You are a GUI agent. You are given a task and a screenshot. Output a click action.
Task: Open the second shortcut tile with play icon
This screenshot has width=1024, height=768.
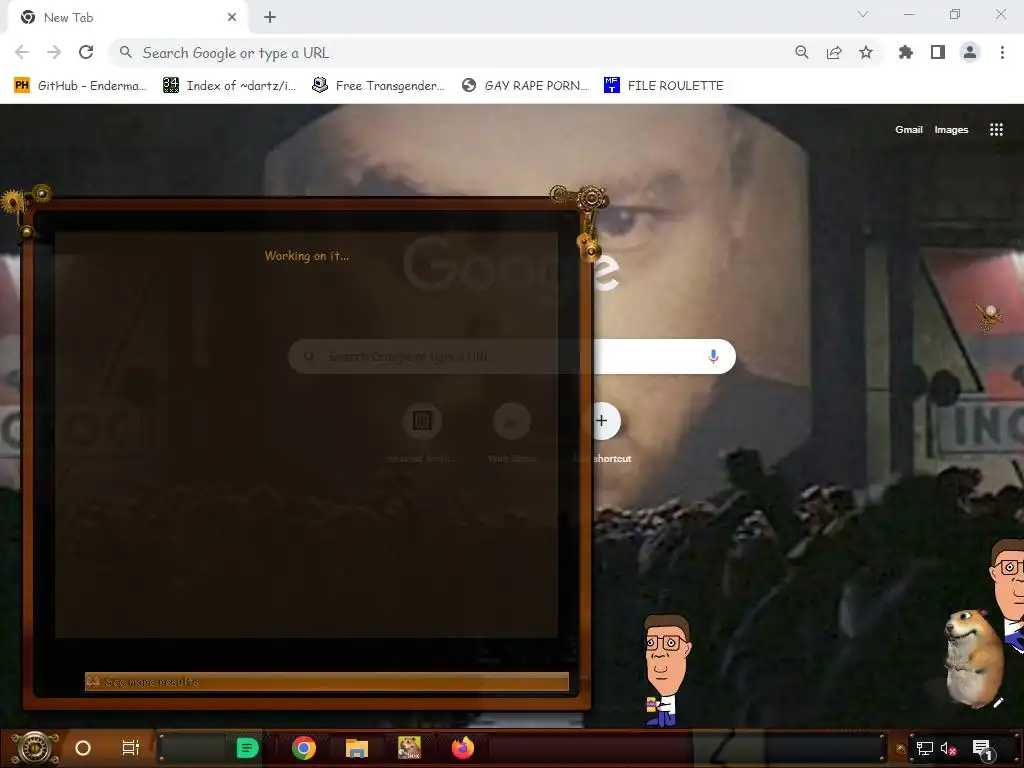click(x=512, y=421)
